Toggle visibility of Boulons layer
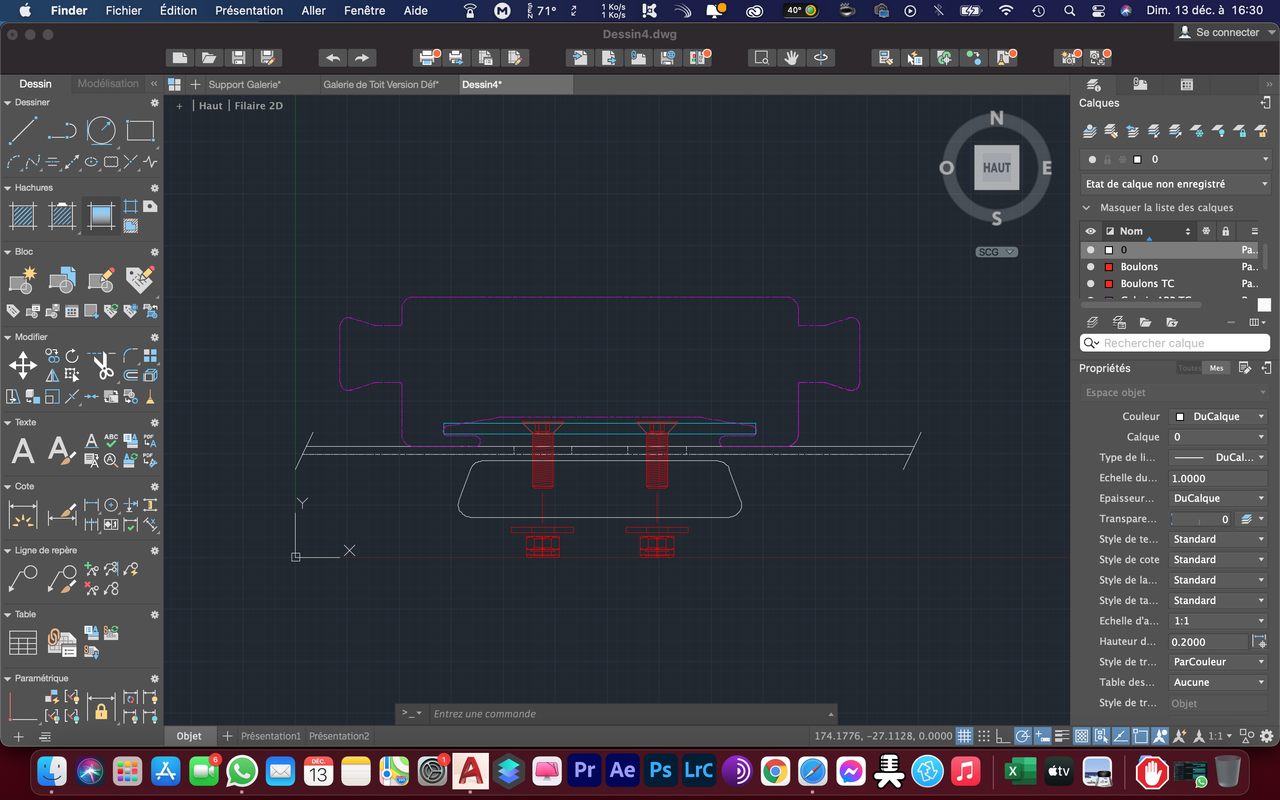Viewport: 1280px width, 800px height. point(1091,267)
